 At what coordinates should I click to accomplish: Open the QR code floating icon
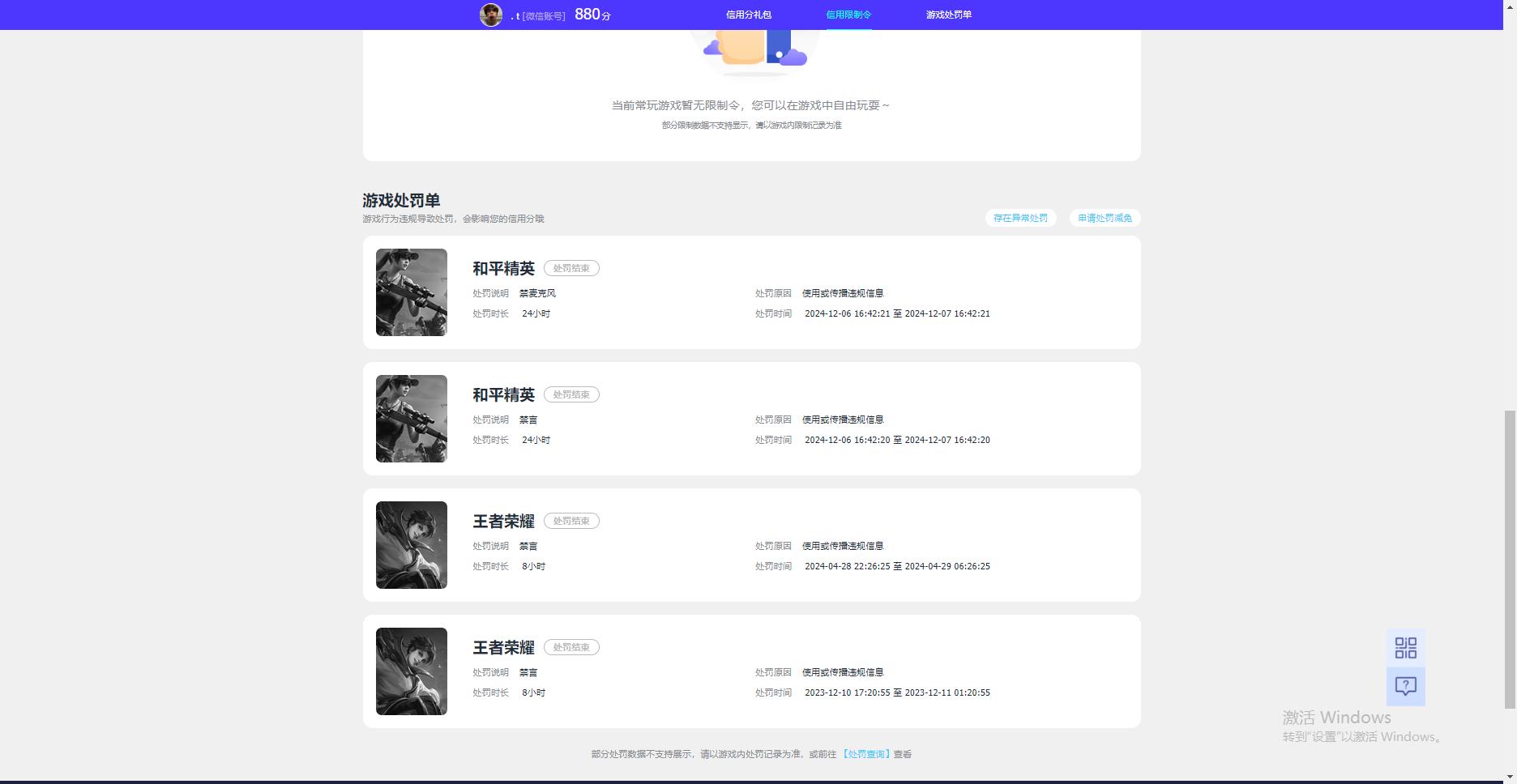[1406, 648]
